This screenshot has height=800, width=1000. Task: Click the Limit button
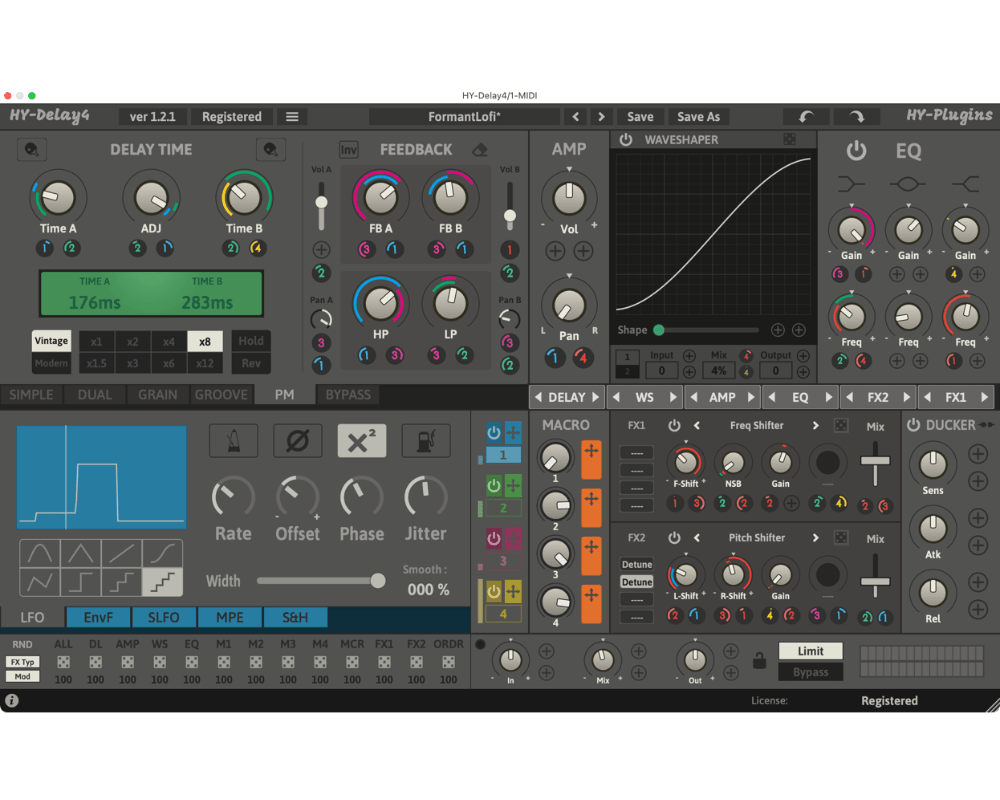(811, 651)
